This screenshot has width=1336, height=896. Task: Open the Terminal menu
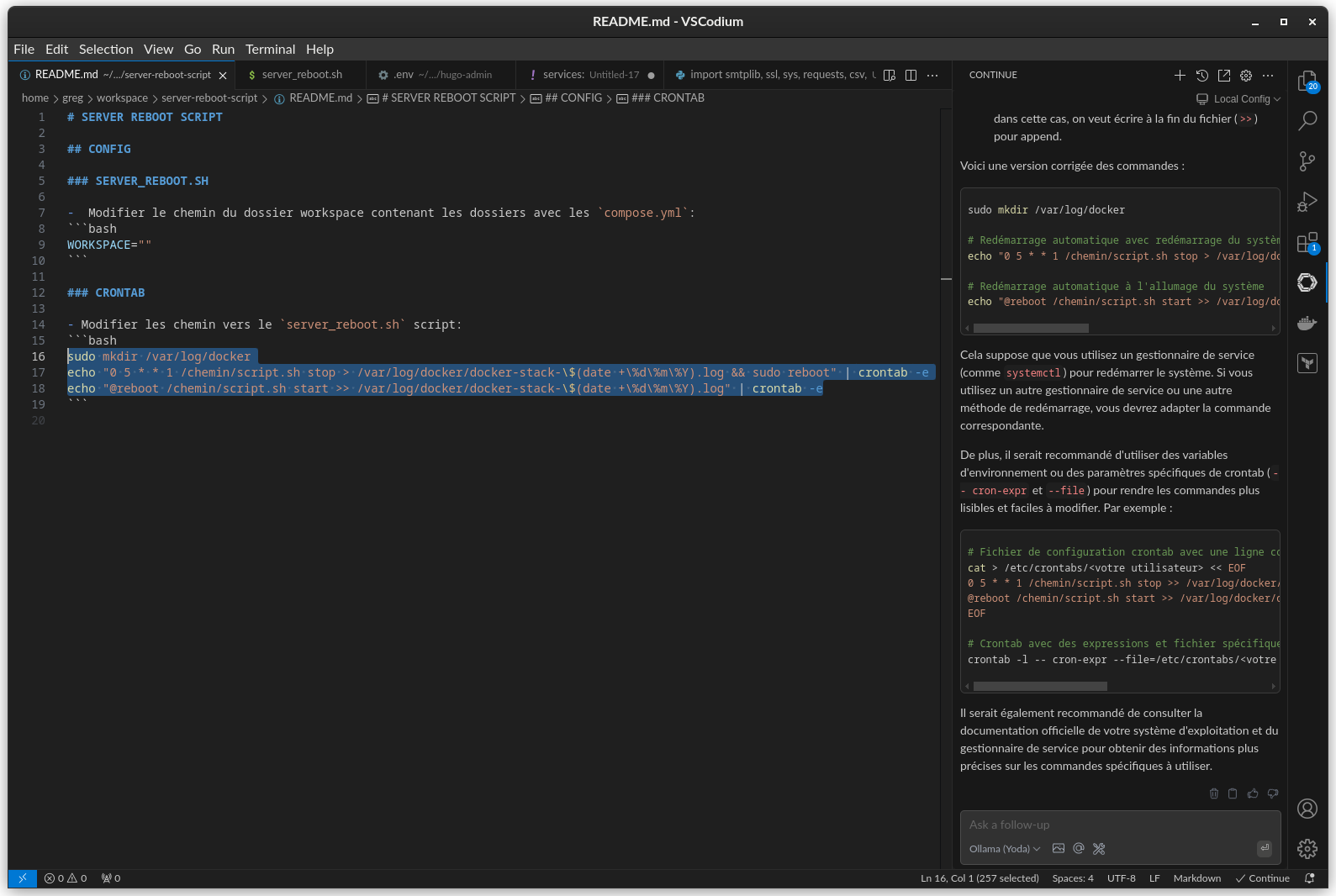click(x=270, y=50)
